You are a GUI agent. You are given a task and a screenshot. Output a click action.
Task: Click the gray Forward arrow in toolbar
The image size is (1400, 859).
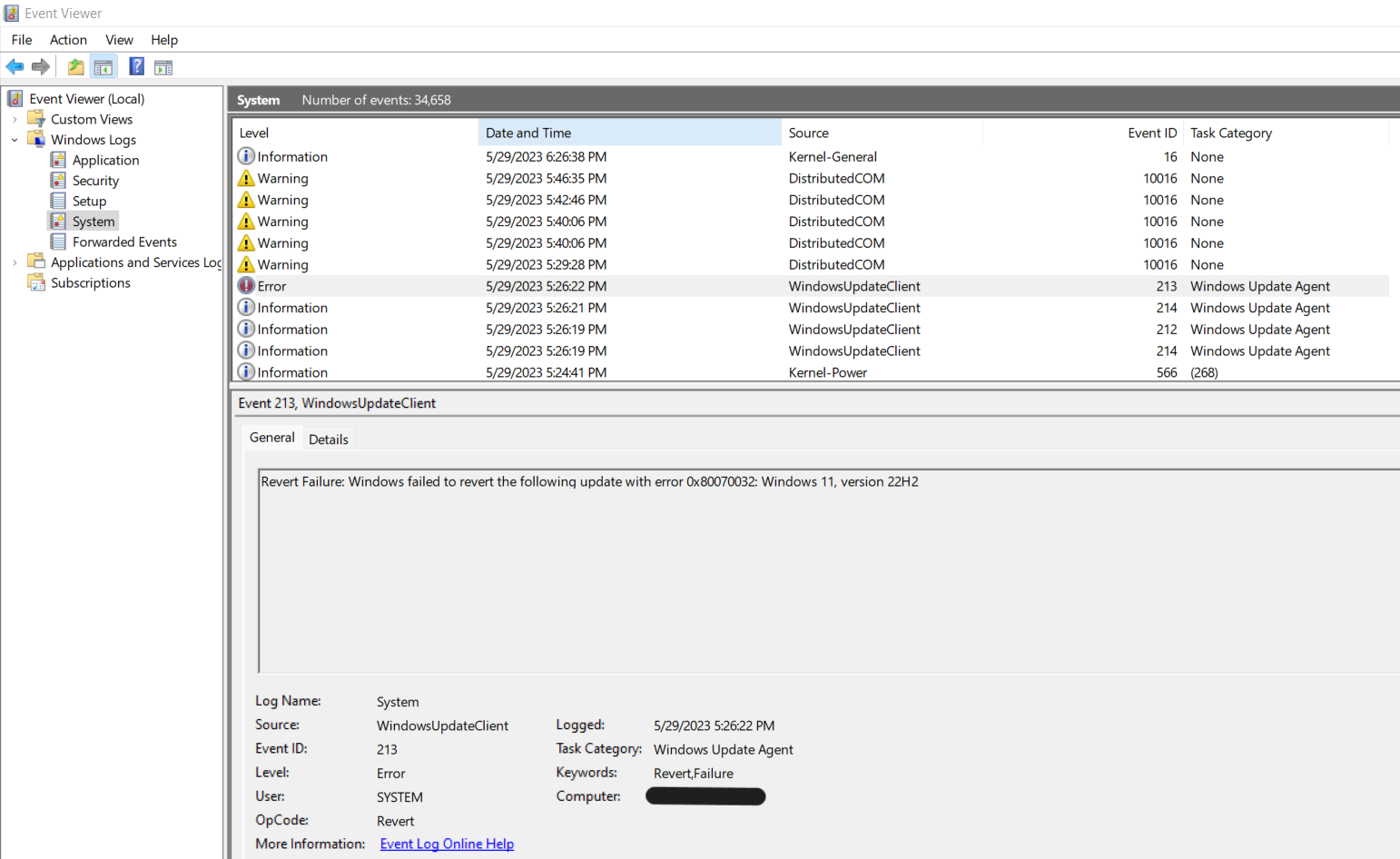pyautogui.click(x=41, y=66)
